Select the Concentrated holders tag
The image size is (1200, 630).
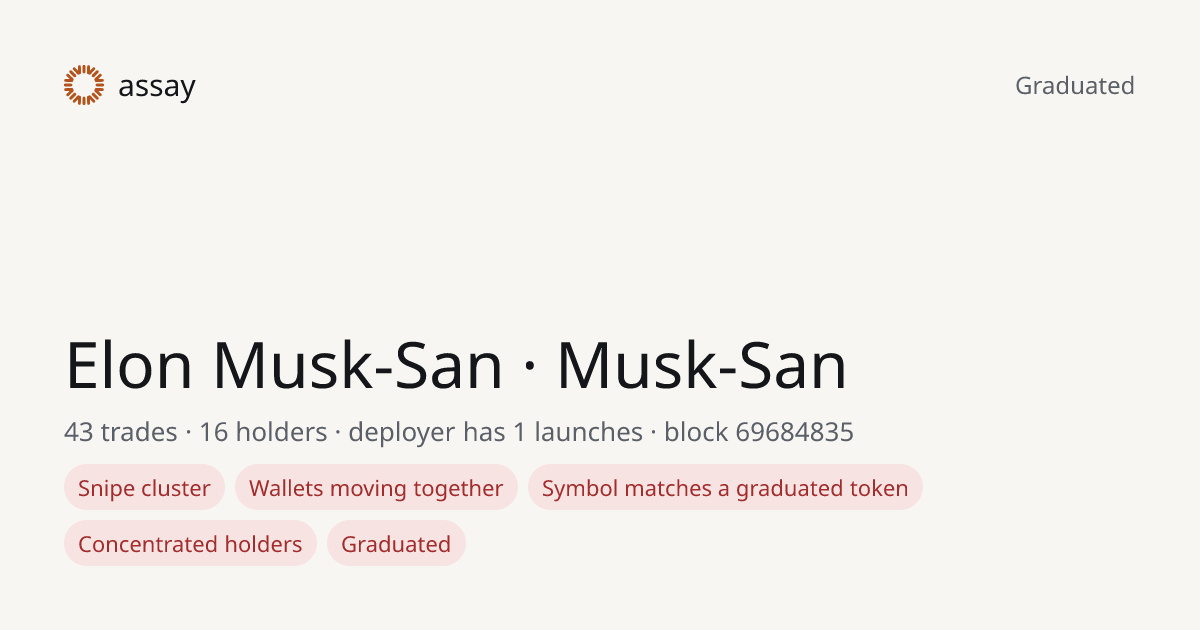(190, 544)
